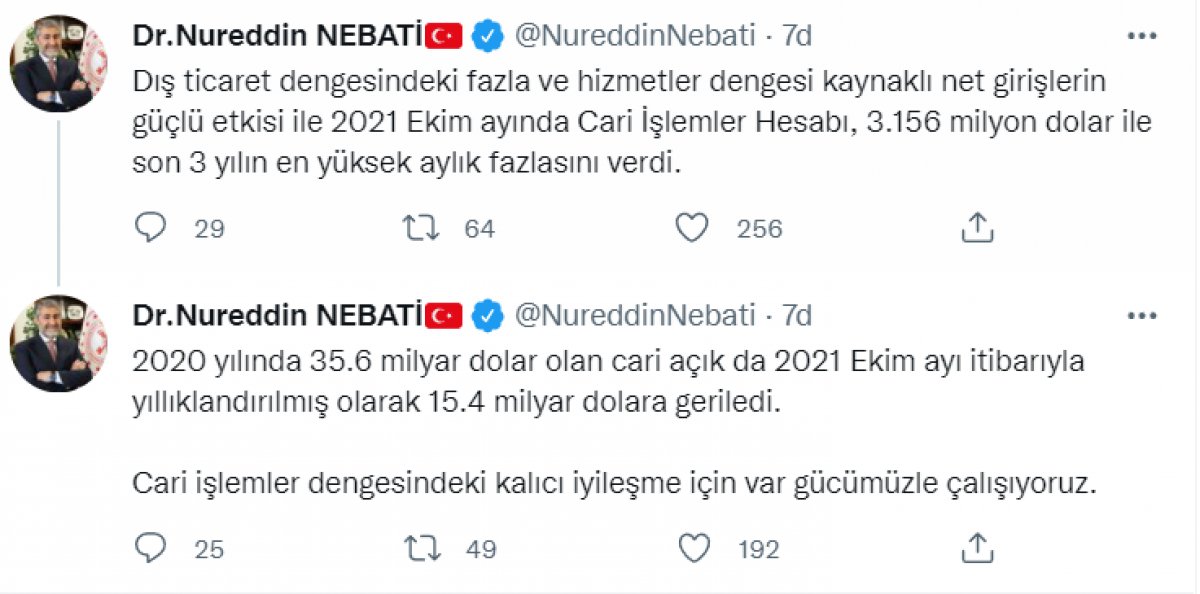Open the 7d timestamp of second tweet

(797, 316)
